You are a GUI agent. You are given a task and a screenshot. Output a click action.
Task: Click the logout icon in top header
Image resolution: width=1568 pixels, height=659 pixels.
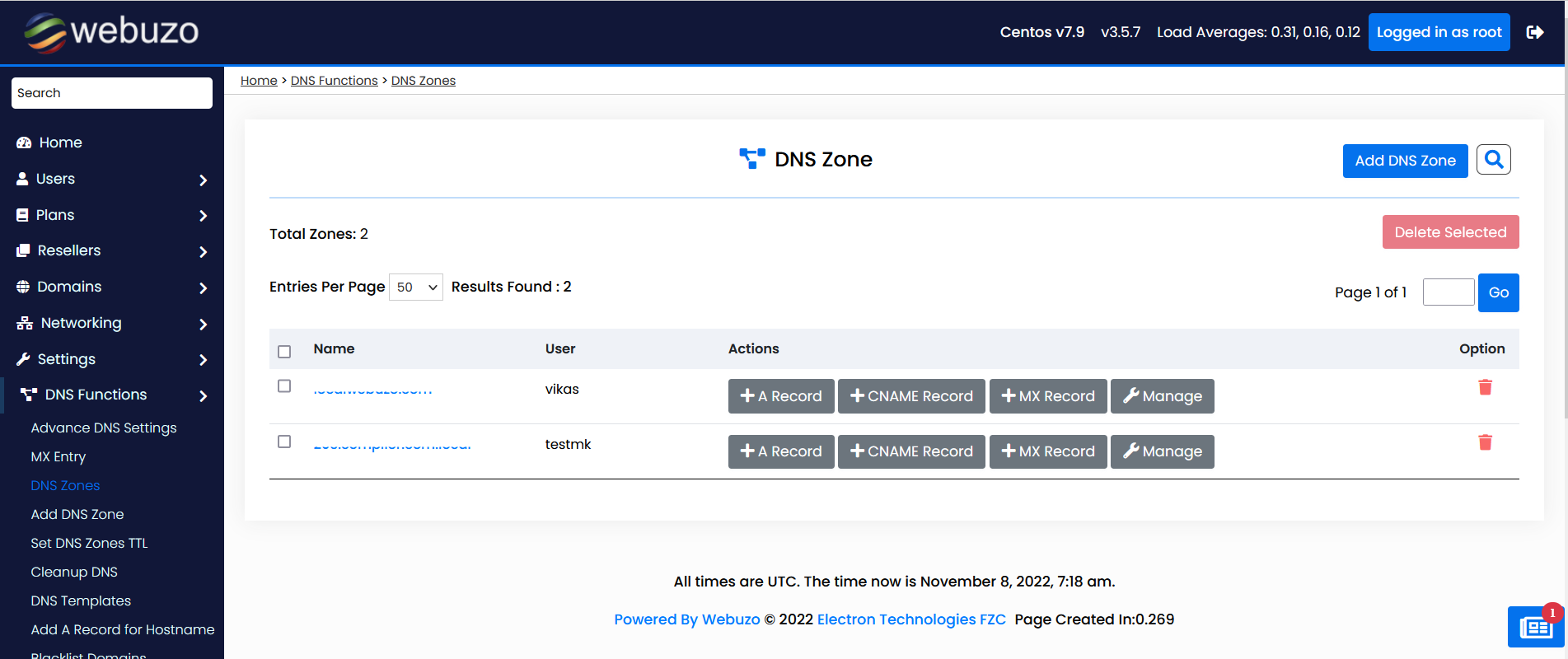coord(1534,32)
